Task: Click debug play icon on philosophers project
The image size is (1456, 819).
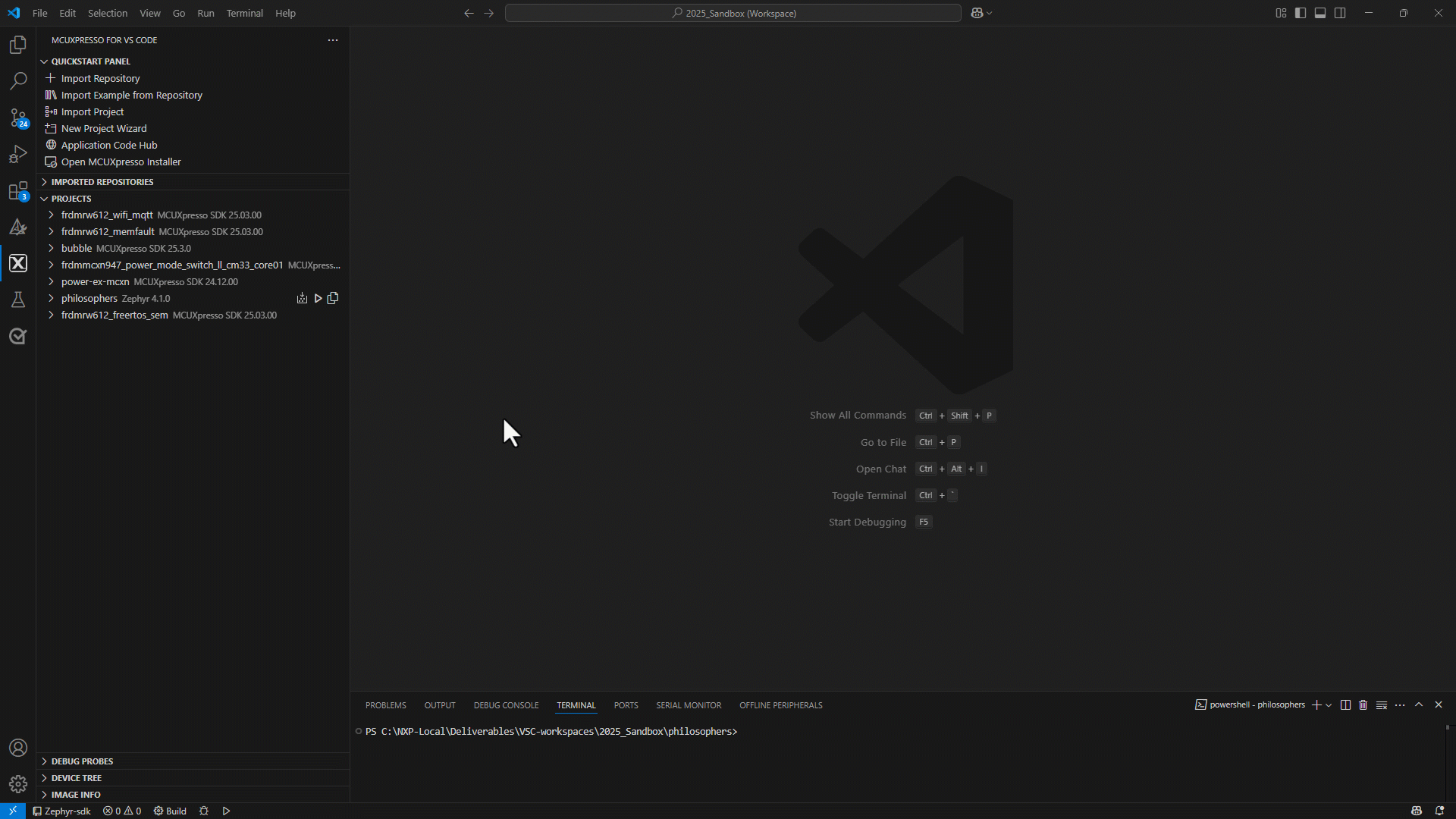Action: pyautogui.click(x=318, y=298)
